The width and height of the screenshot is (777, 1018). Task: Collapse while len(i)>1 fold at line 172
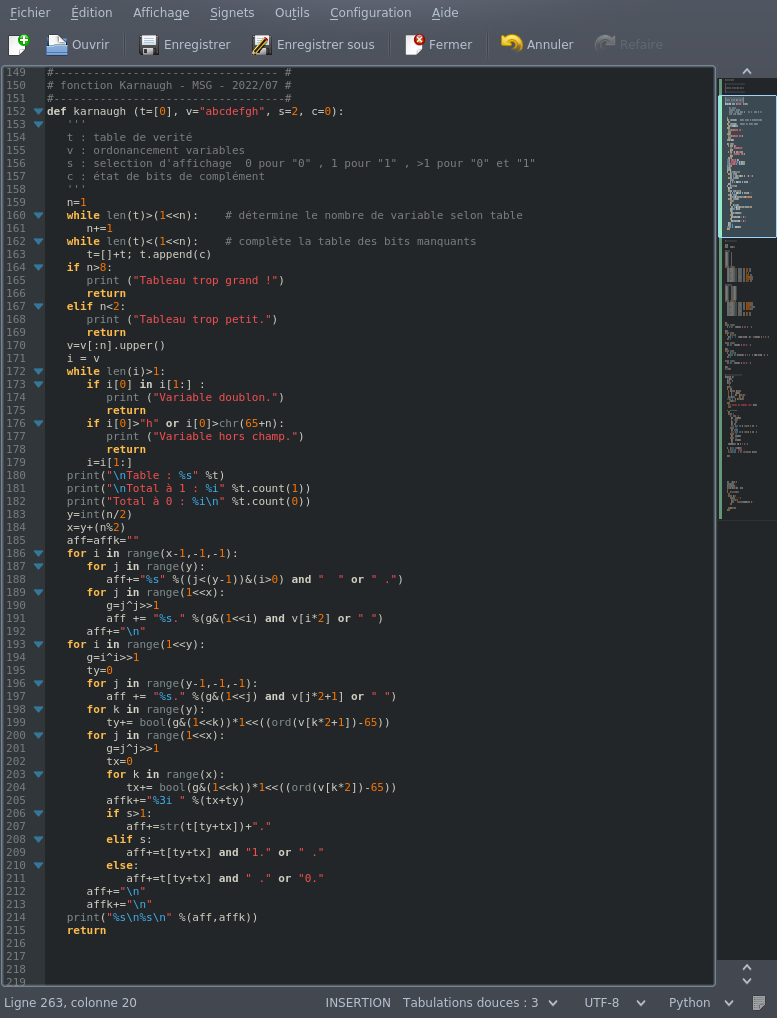(38, 371)
